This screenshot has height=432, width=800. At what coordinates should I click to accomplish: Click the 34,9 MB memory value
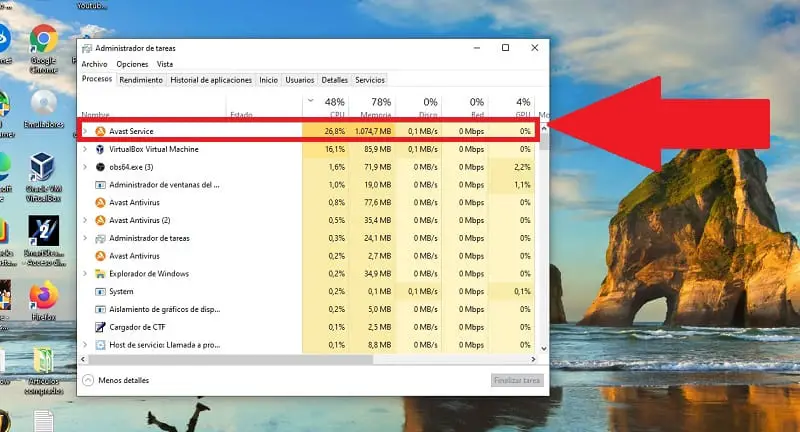coord(378,274)
